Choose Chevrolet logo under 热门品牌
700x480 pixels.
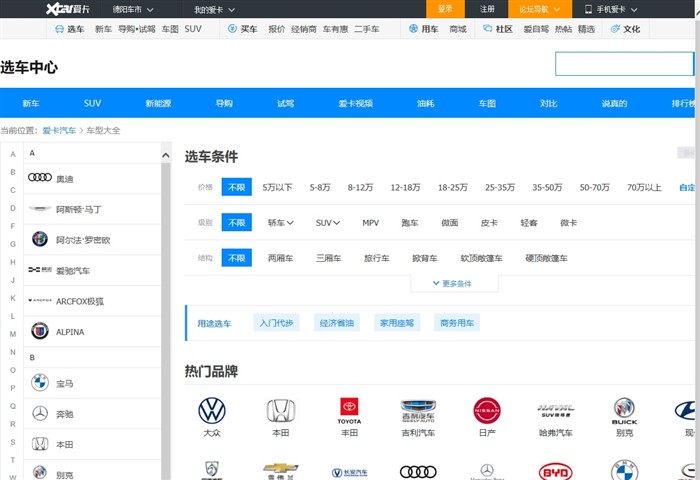coord(280,470)
